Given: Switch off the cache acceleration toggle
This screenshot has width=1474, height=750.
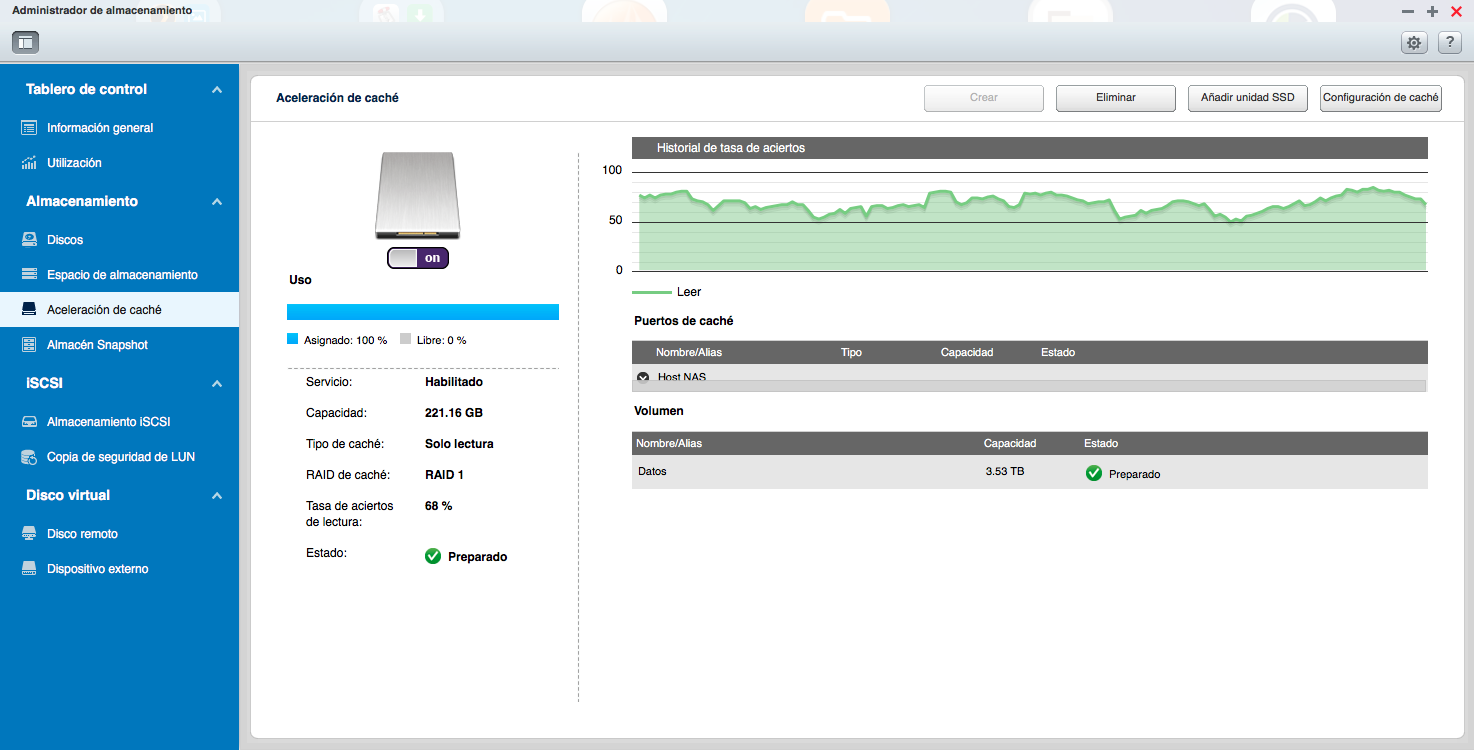Looking at the screenshot, I should click(x=418, y=258).
